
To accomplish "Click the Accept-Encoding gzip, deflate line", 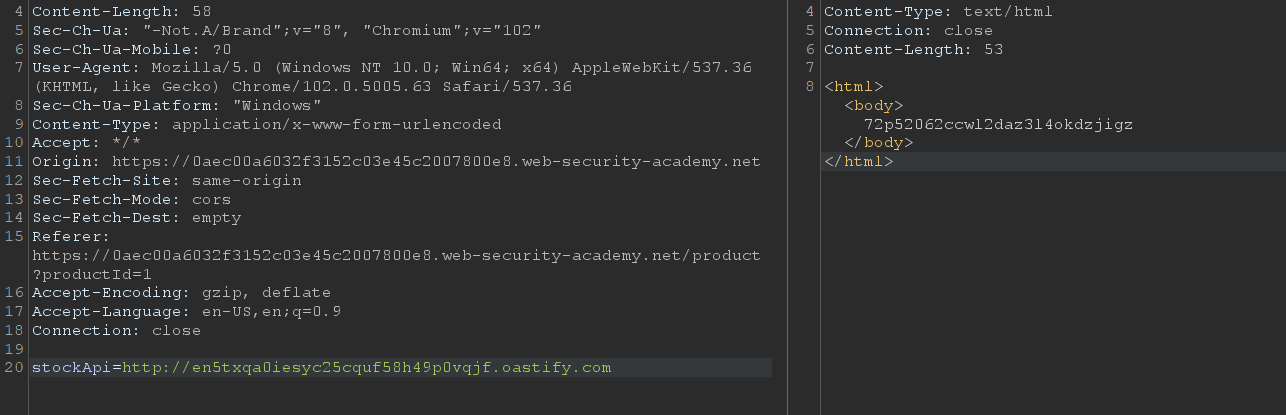I will tap(181, 293).
